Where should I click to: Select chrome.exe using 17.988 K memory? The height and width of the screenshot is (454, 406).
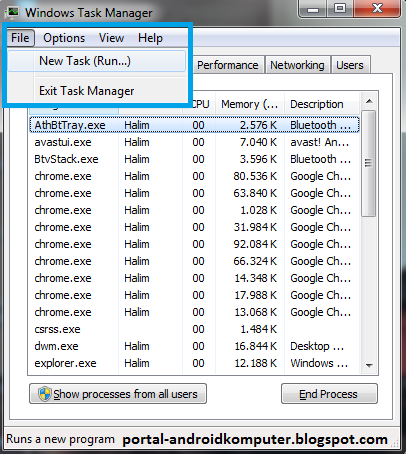pos(194,295)
